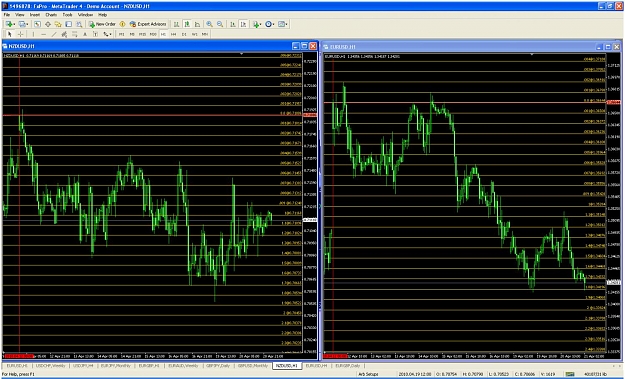Open the Templates dropdown

point(283,24)
